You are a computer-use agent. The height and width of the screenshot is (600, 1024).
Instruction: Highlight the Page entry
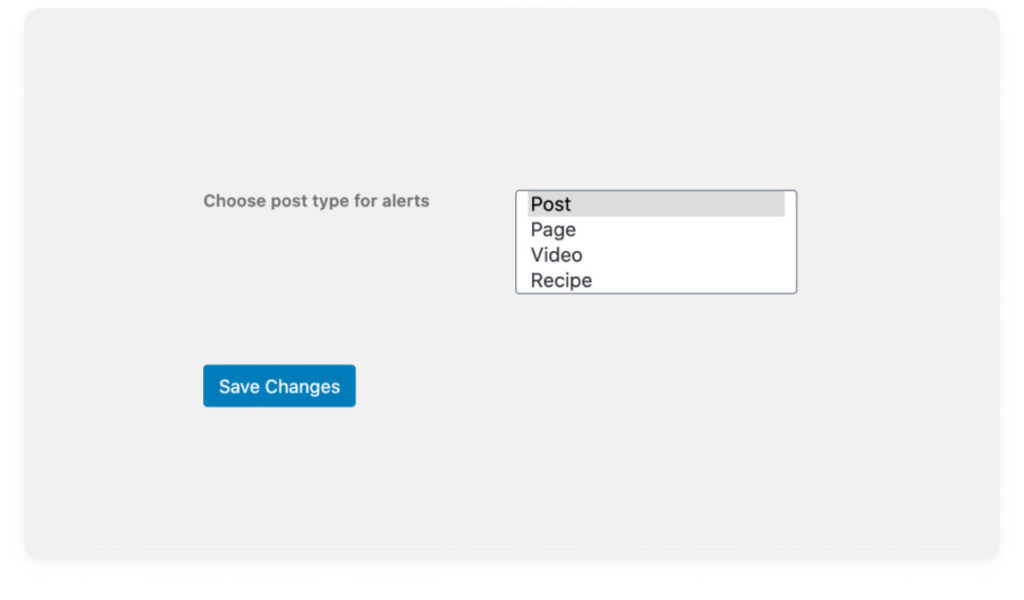click(x=656, y=230)
